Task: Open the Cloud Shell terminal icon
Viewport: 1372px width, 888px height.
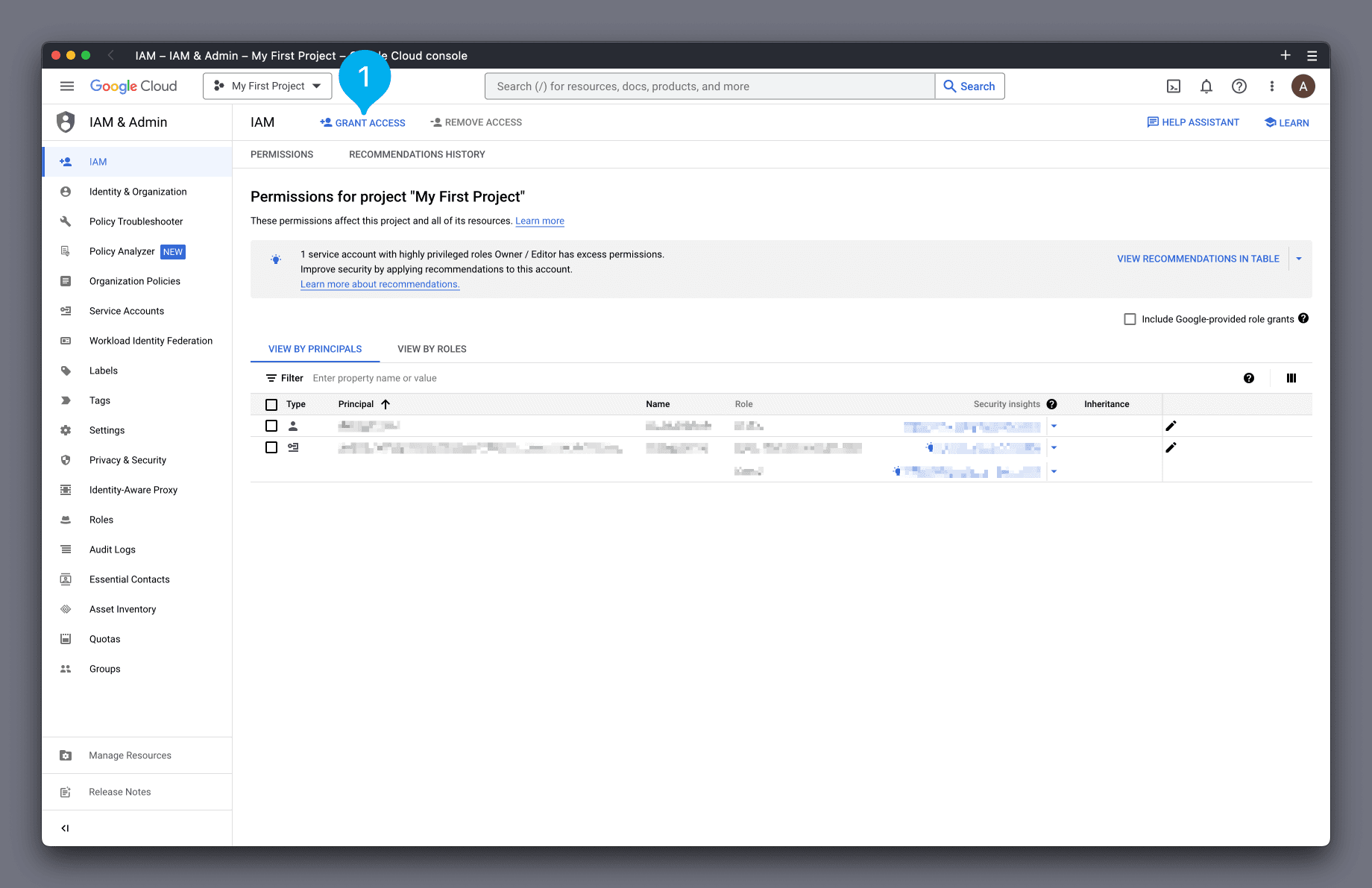Action: pos(1173,86)
